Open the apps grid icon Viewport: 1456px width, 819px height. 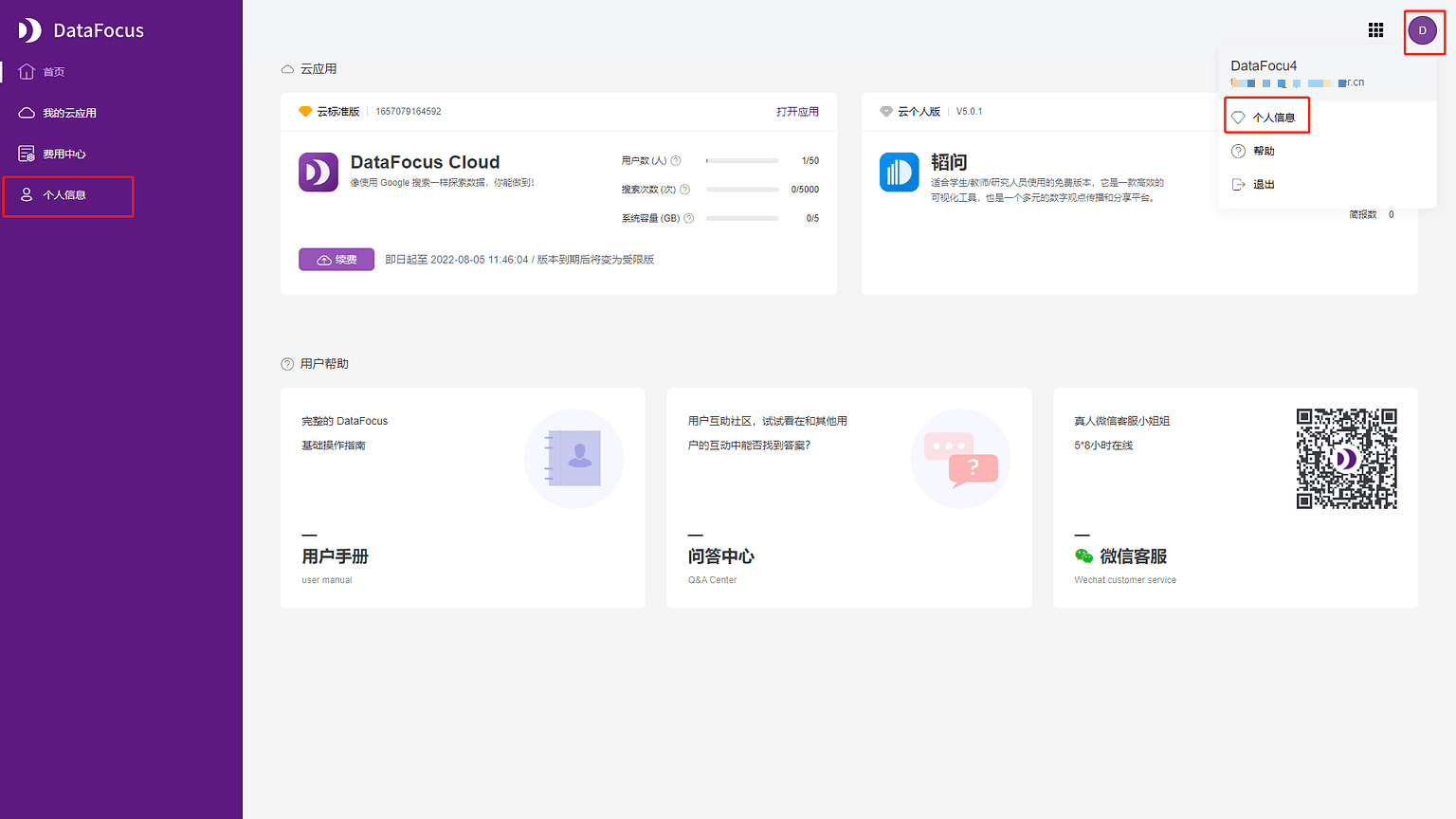click(x=1375, y=30)
